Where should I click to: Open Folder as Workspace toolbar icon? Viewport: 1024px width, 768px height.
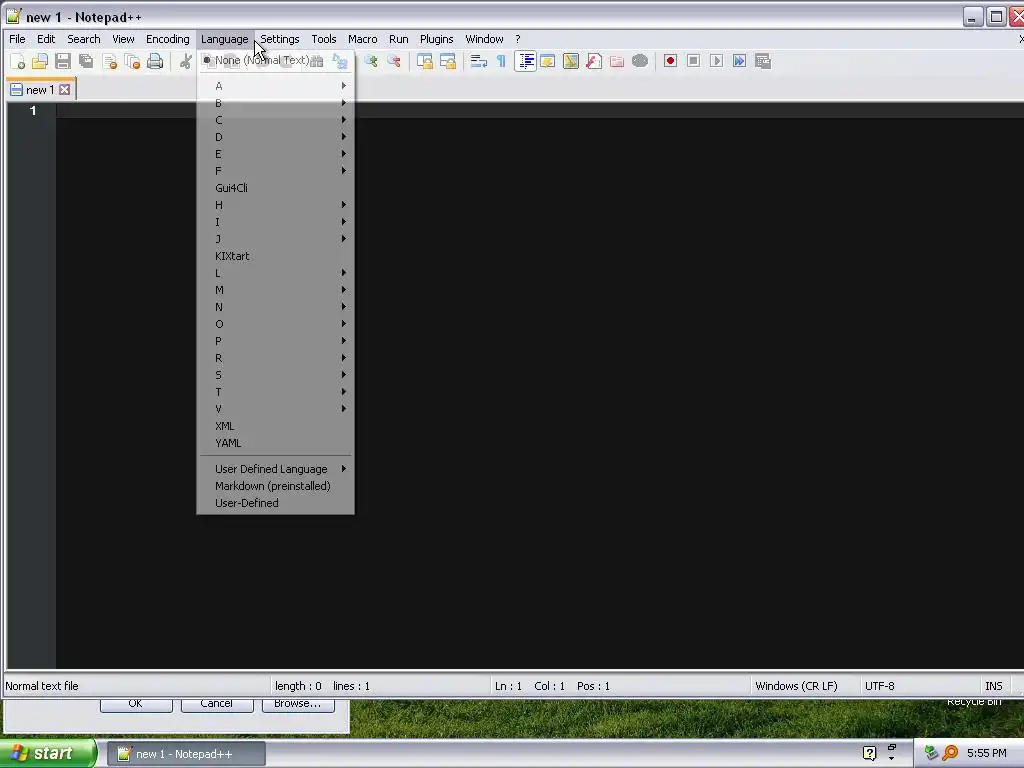tap(616, 61)
